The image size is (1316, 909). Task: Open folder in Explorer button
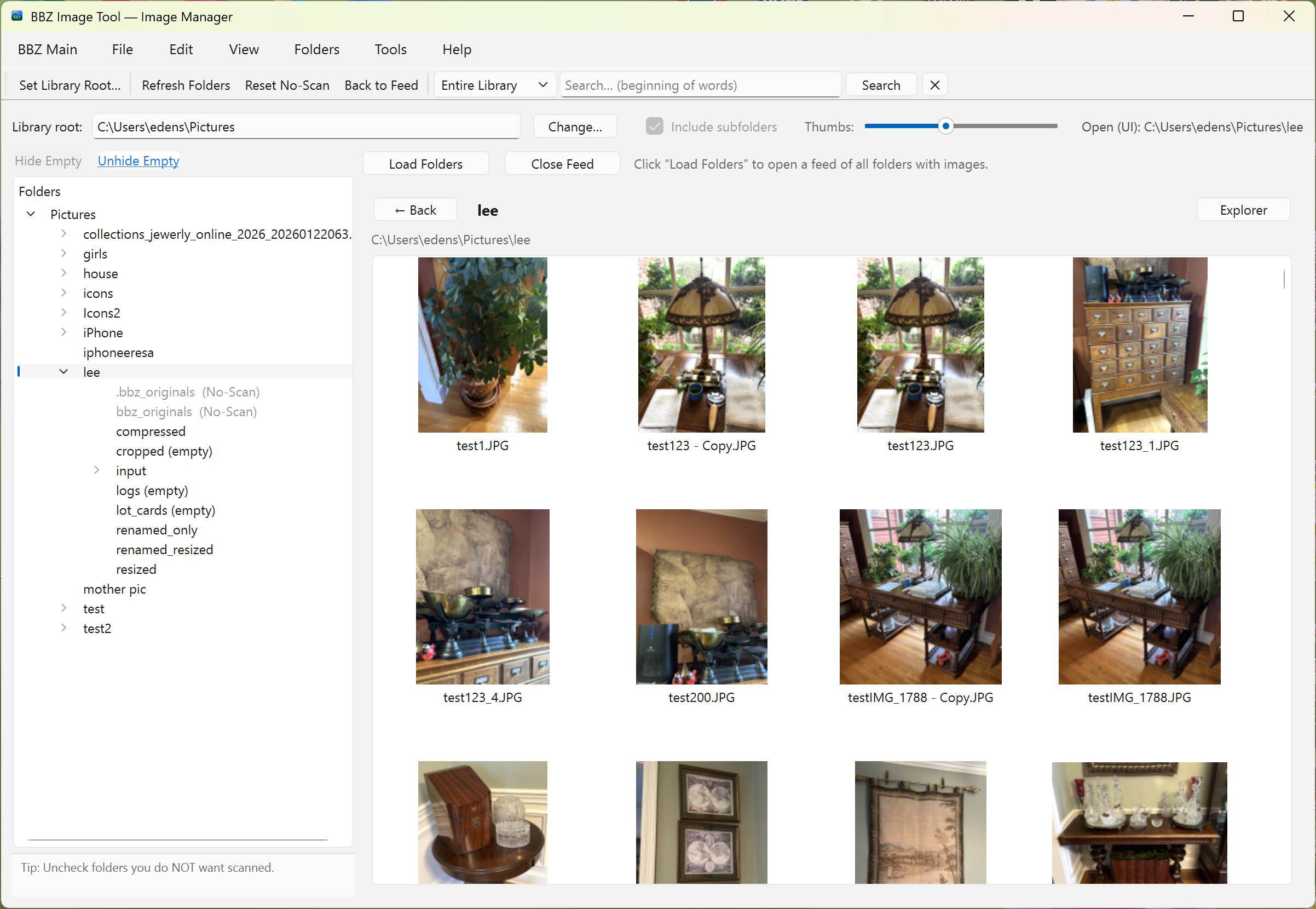(x=1244, y=210)
